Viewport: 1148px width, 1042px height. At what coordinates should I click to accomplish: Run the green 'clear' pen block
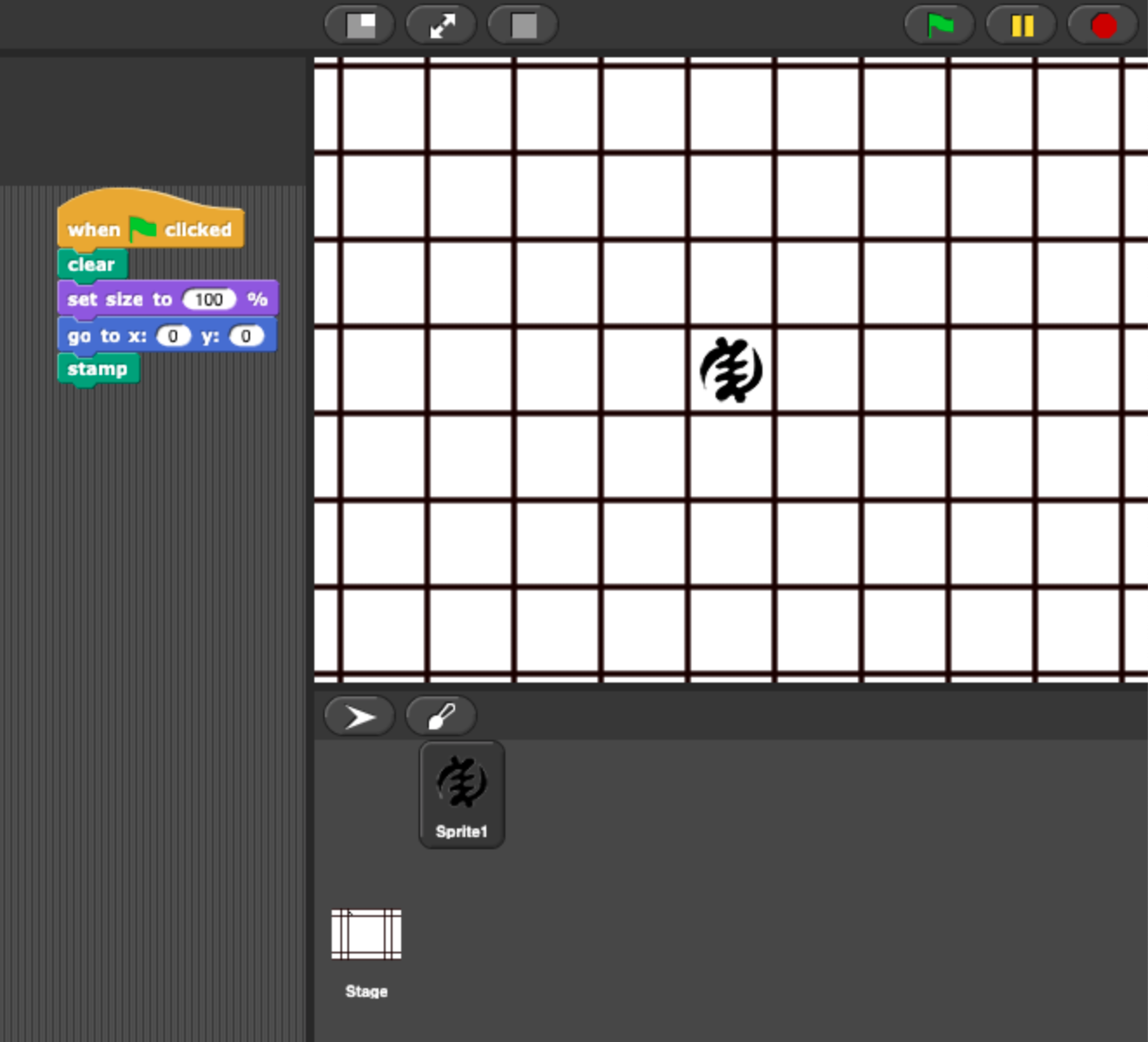[x=91, y=265]
